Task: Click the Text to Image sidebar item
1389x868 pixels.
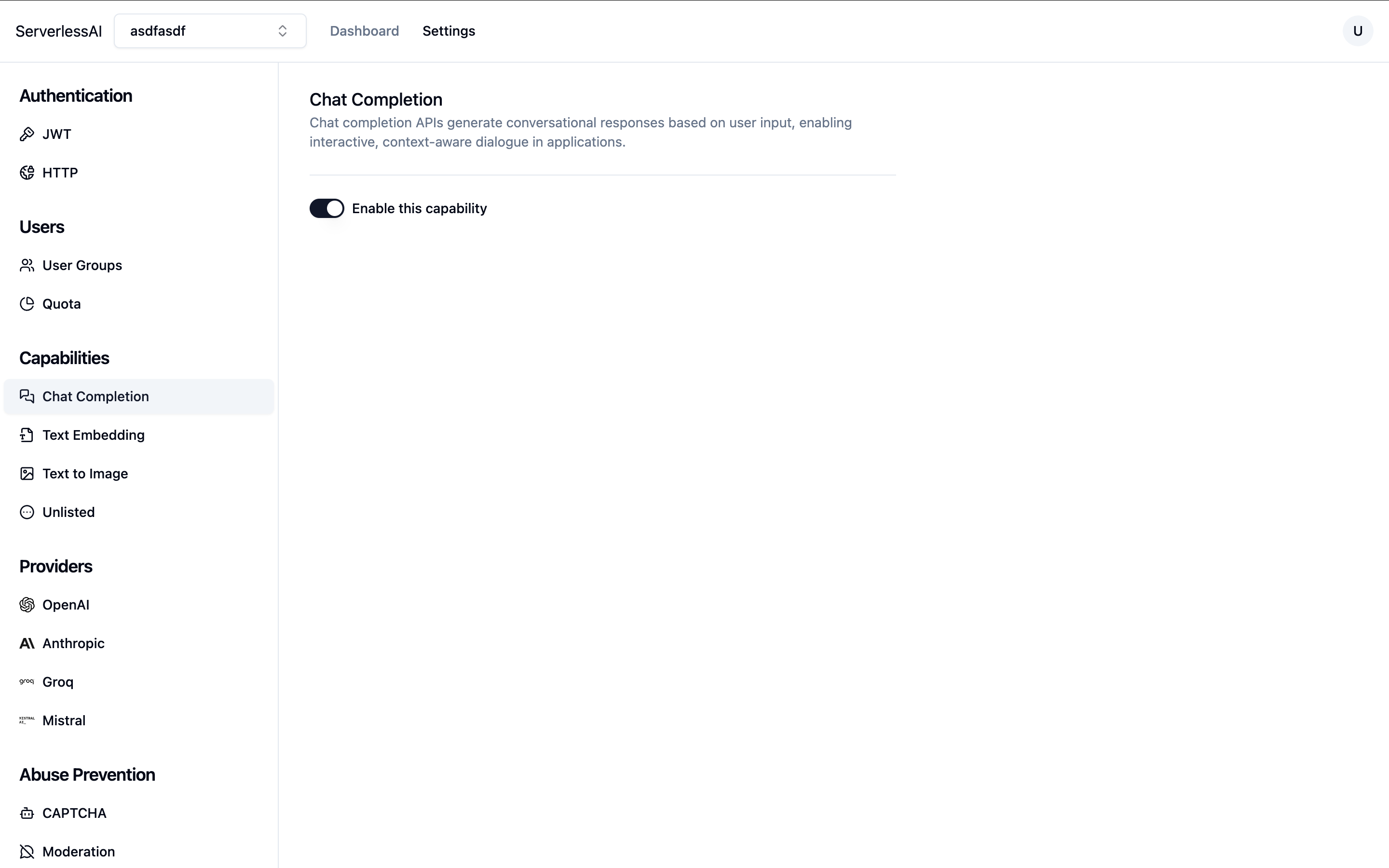Action: [85, 473]
